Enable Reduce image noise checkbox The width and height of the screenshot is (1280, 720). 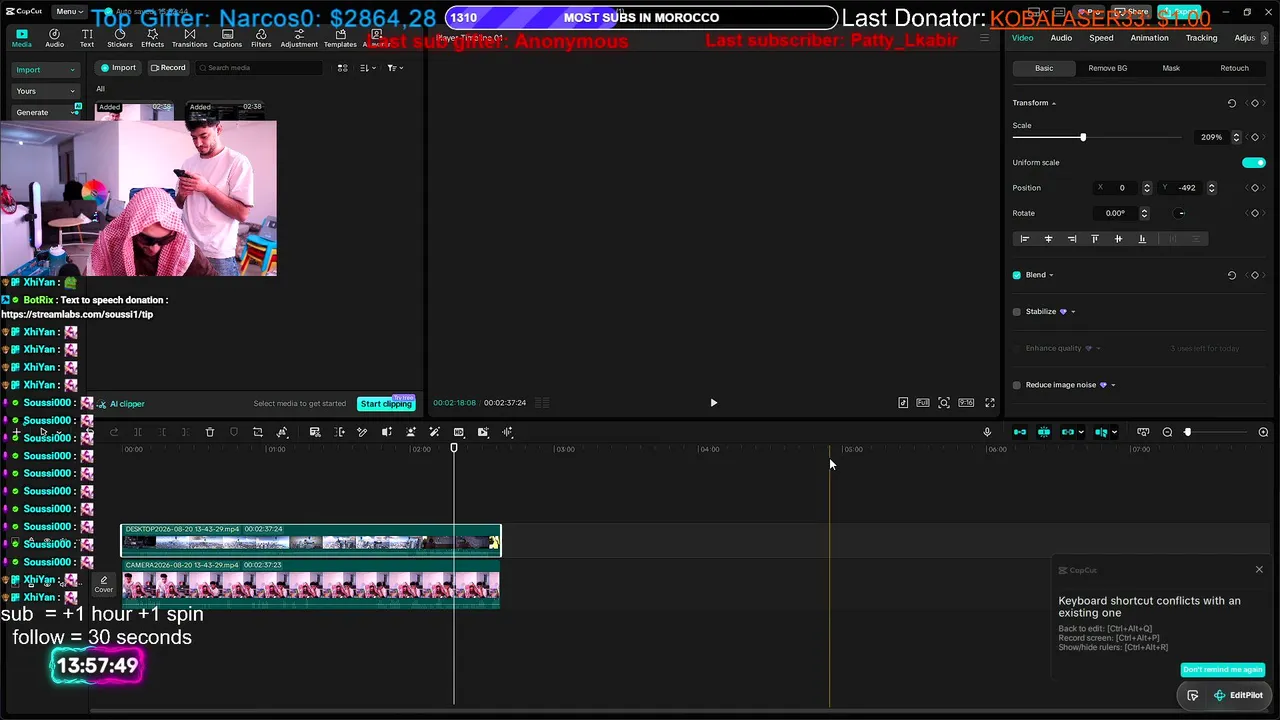1017,385
